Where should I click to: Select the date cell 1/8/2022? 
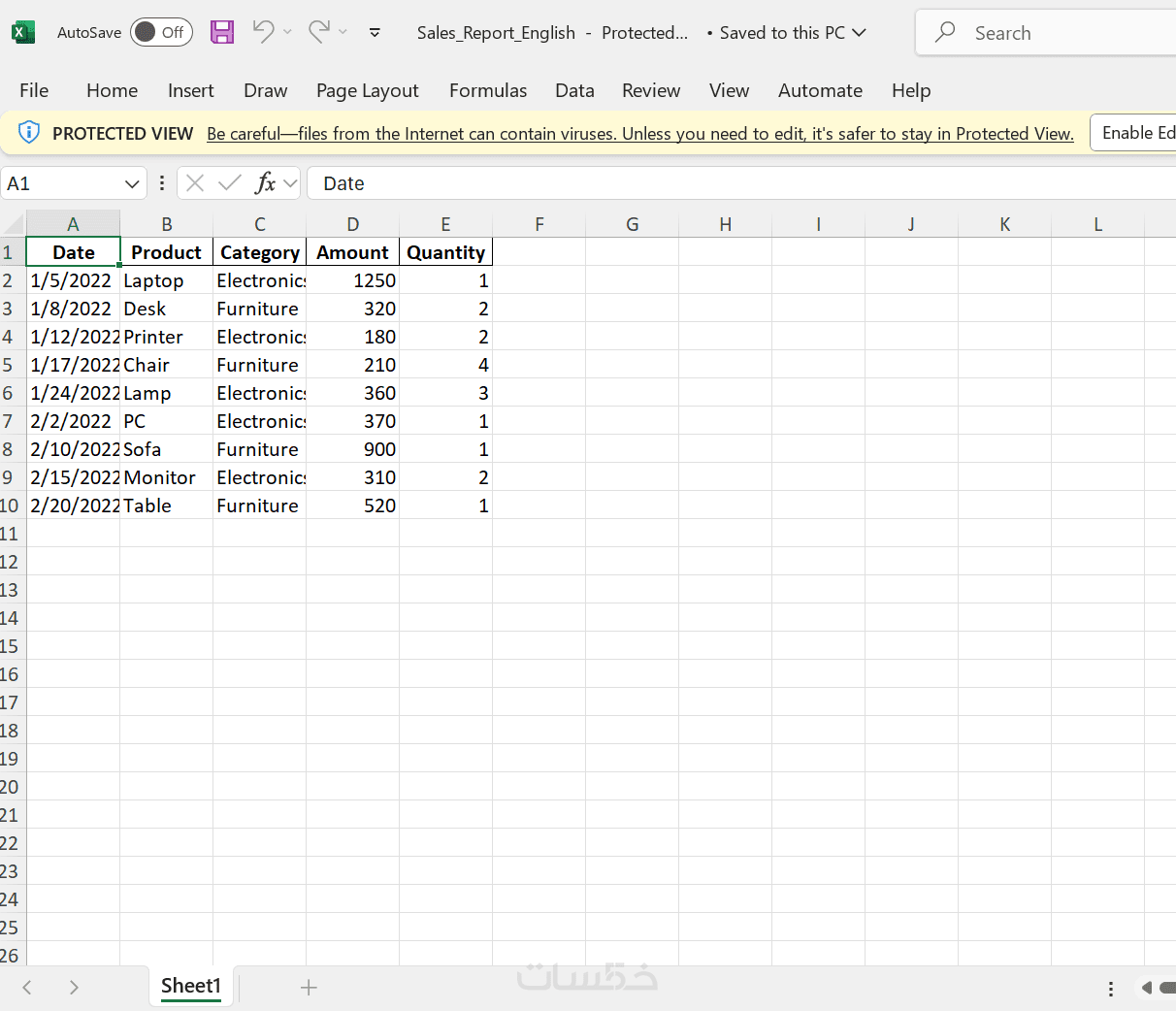[73, 309]
